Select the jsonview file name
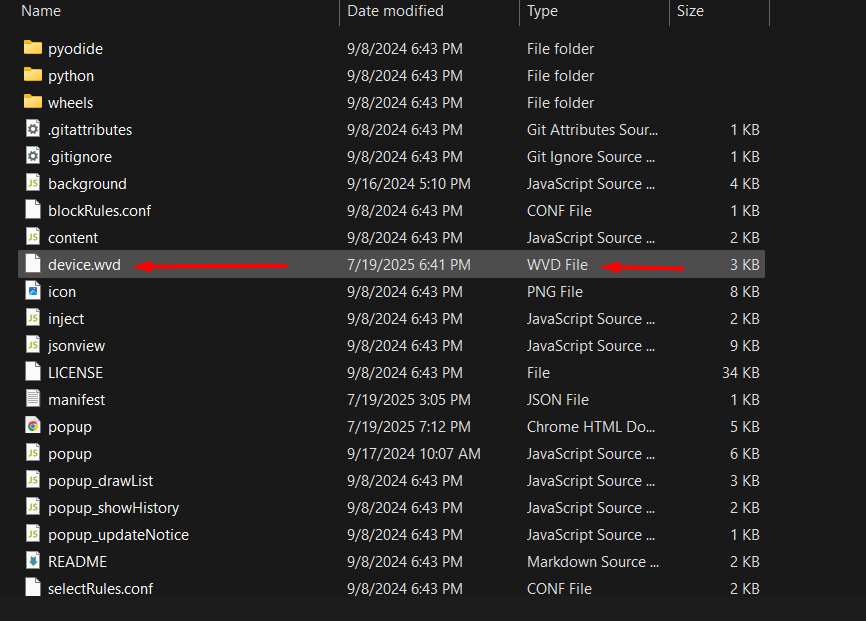The height and width of the screenshot is (621, 866). click(x=76, y=346)
